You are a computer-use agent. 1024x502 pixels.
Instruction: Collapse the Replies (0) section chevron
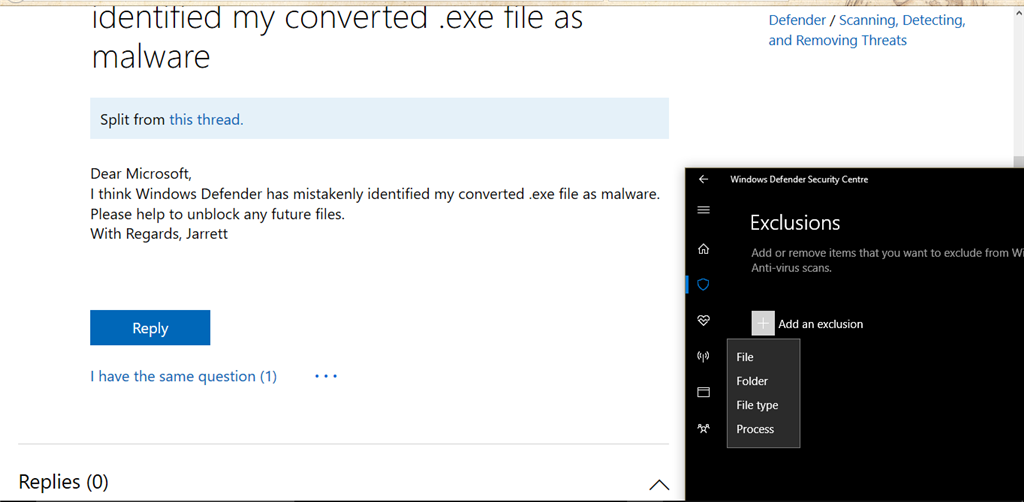coord(659,484)
